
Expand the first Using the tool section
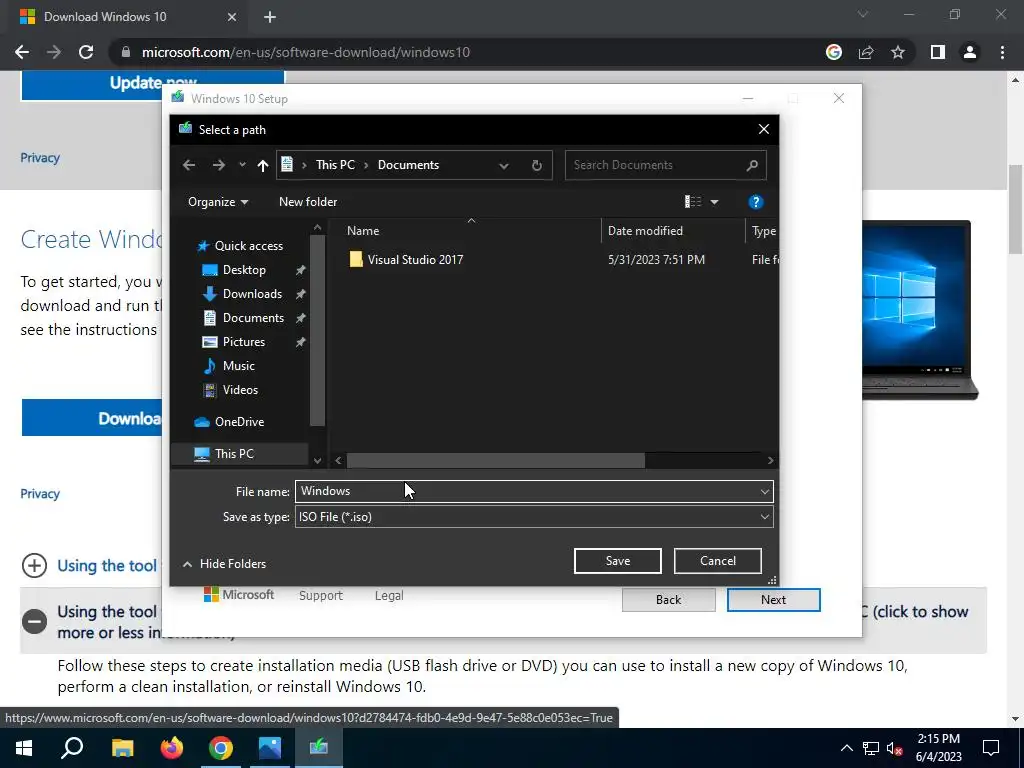pyautogui.click(x=34, y=566)
